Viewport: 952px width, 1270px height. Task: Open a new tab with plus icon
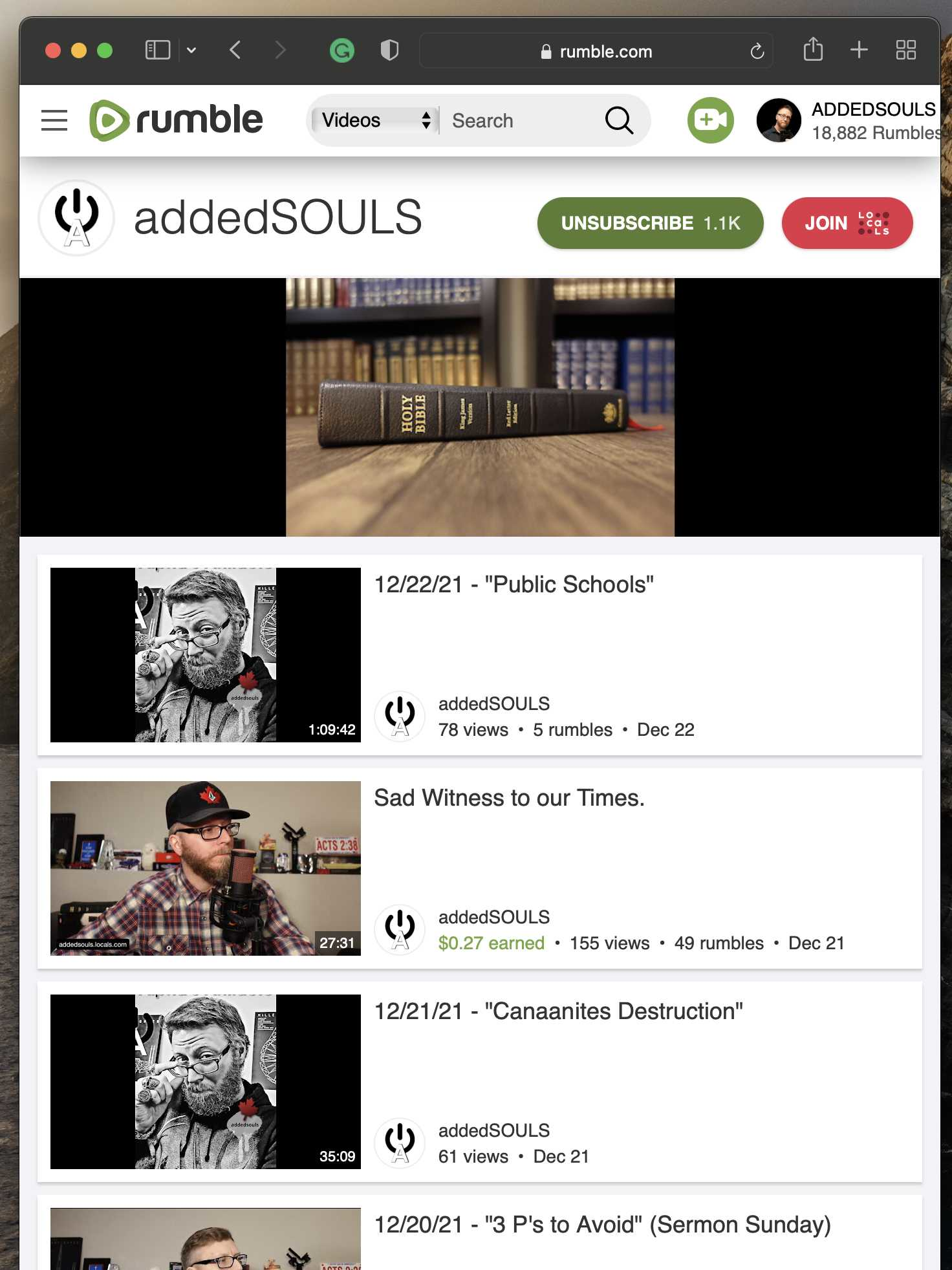tap(859, 50)
